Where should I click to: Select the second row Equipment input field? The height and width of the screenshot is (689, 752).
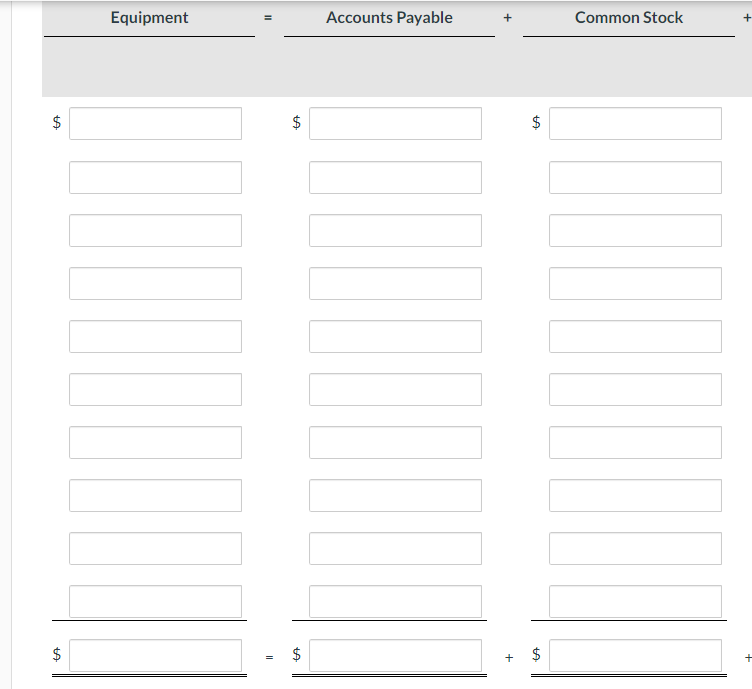pos(155,177)
